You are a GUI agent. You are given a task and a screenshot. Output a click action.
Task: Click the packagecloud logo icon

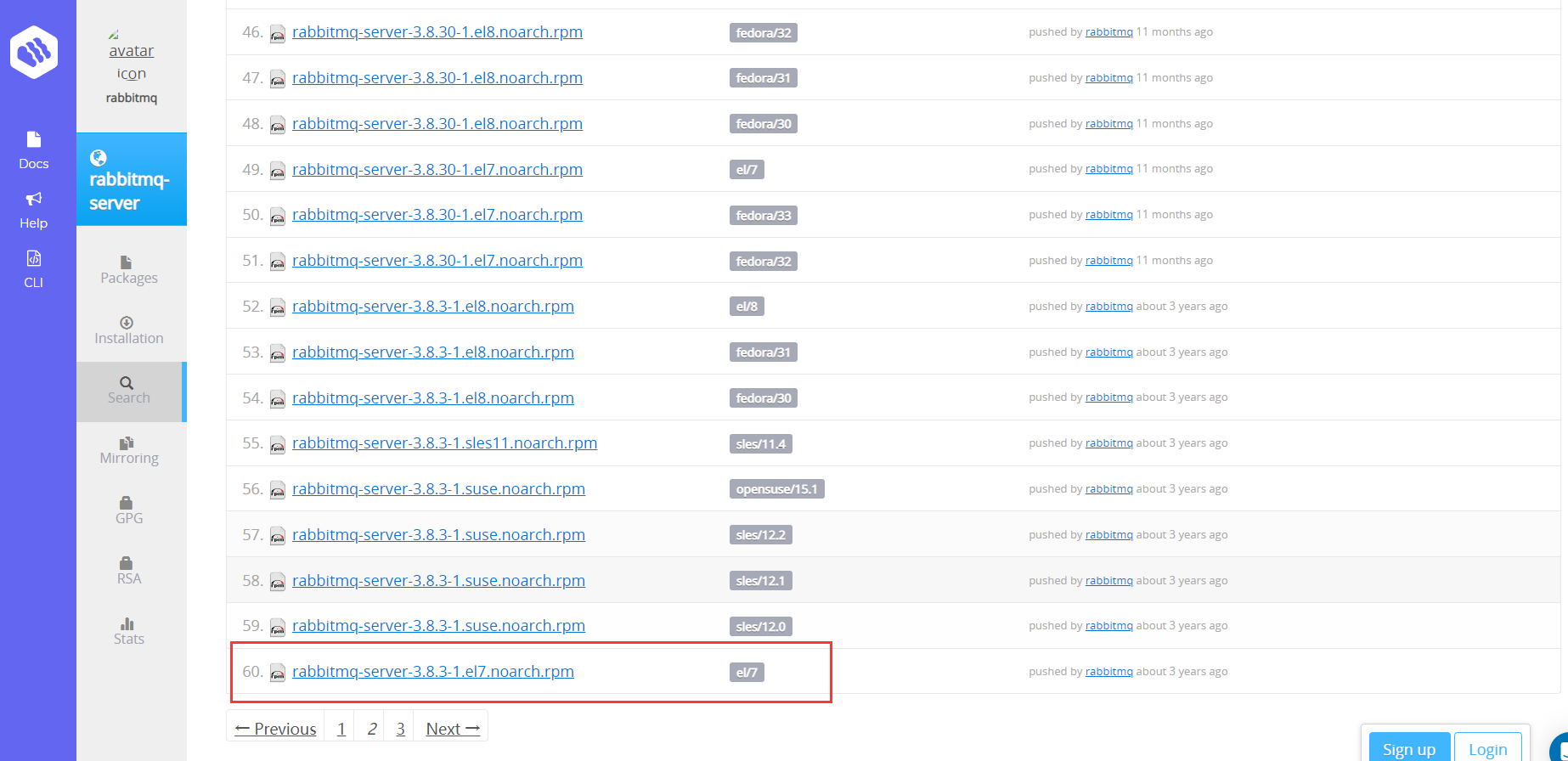pos(34,52)
